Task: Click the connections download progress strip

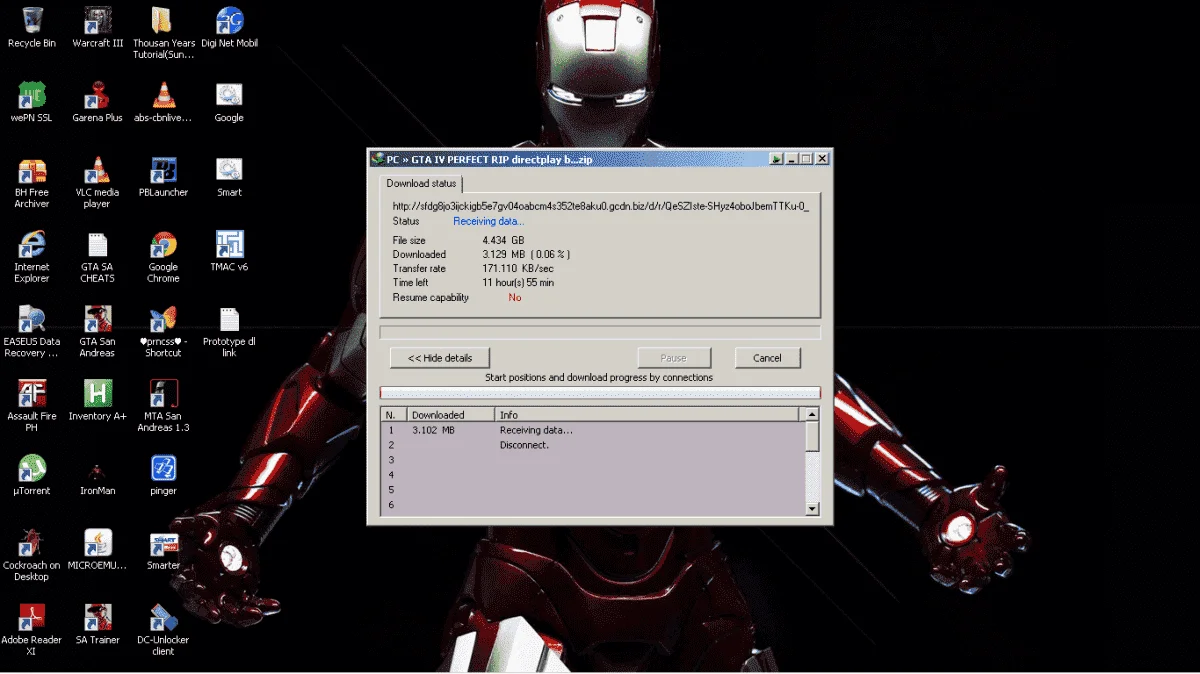Action: pyautogui.click(x=600, y=393)
